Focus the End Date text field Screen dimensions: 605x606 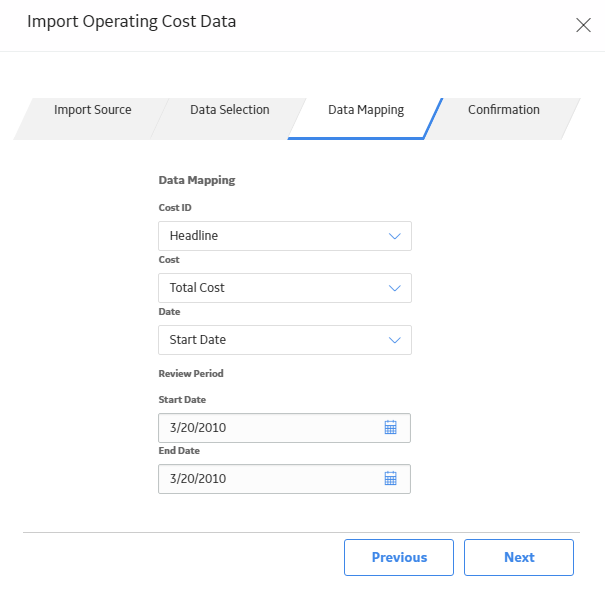285,479
